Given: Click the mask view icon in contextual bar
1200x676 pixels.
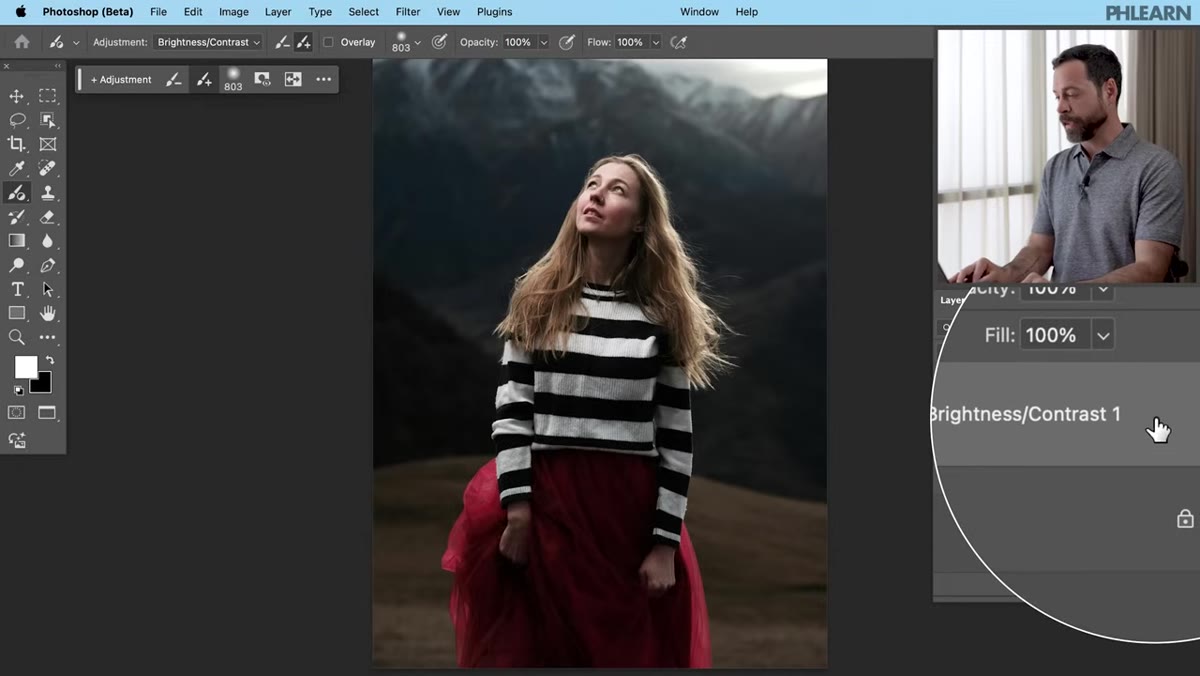Looking at the screenshot, I should pyautogui.click(x=262, y=80).
